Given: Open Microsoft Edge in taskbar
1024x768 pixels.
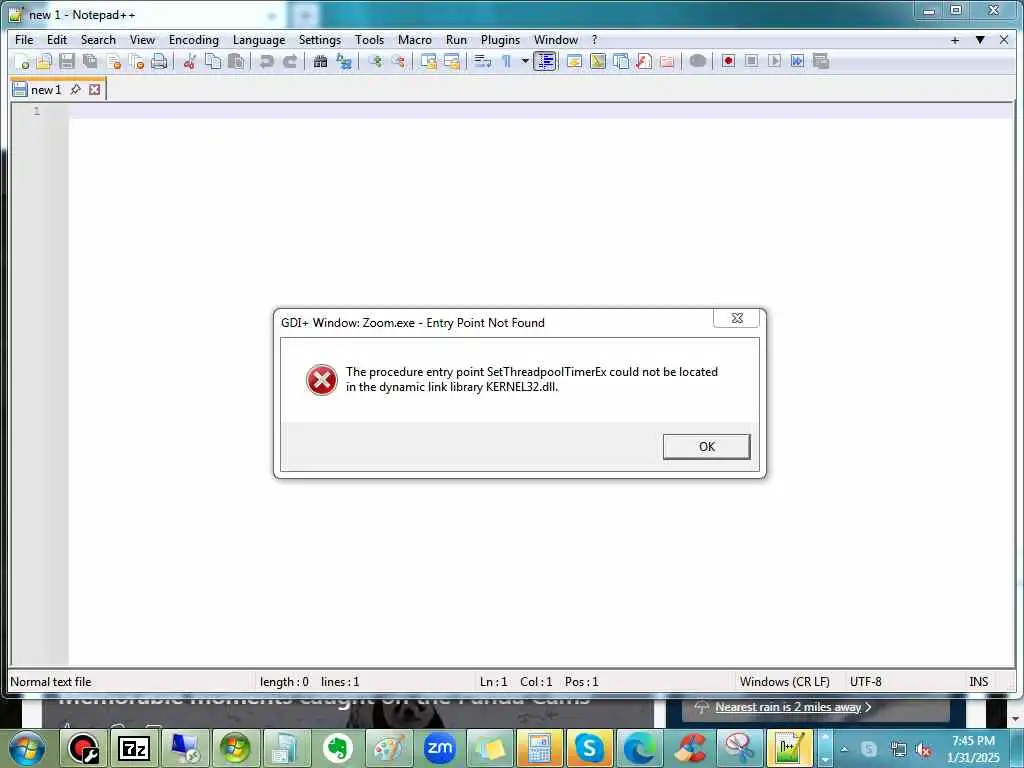Looking at the screenshot, I should (640, 748).
